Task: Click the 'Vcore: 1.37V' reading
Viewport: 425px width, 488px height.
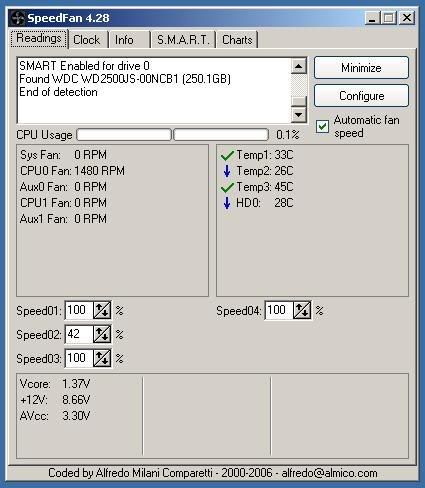Action: [x=55, y=384]
